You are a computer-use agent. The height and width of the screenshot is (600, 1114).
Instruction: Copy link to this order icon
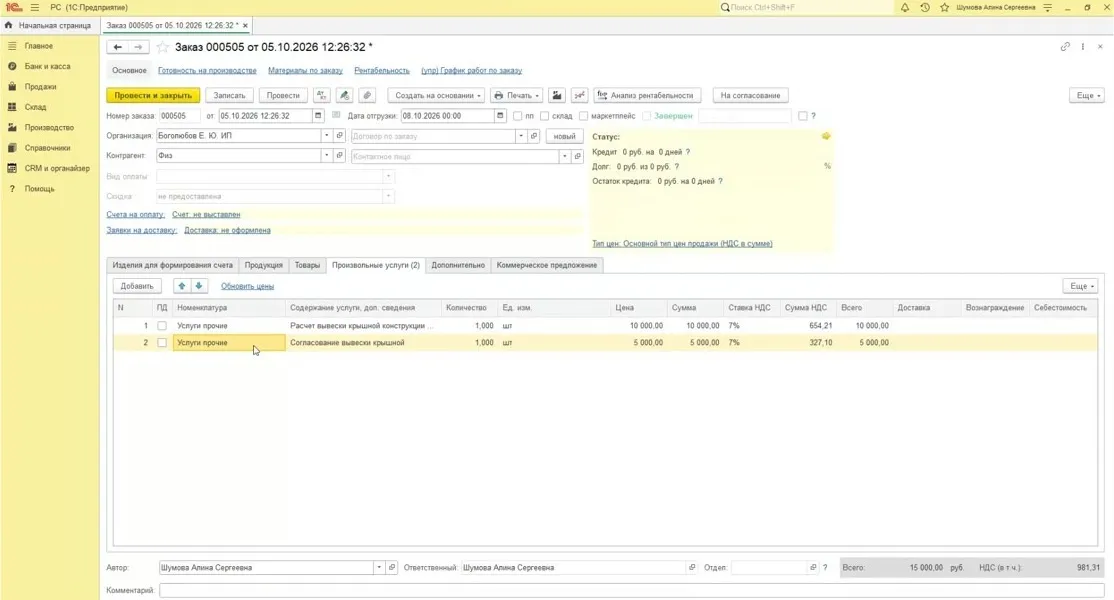tap(1065, 47)
